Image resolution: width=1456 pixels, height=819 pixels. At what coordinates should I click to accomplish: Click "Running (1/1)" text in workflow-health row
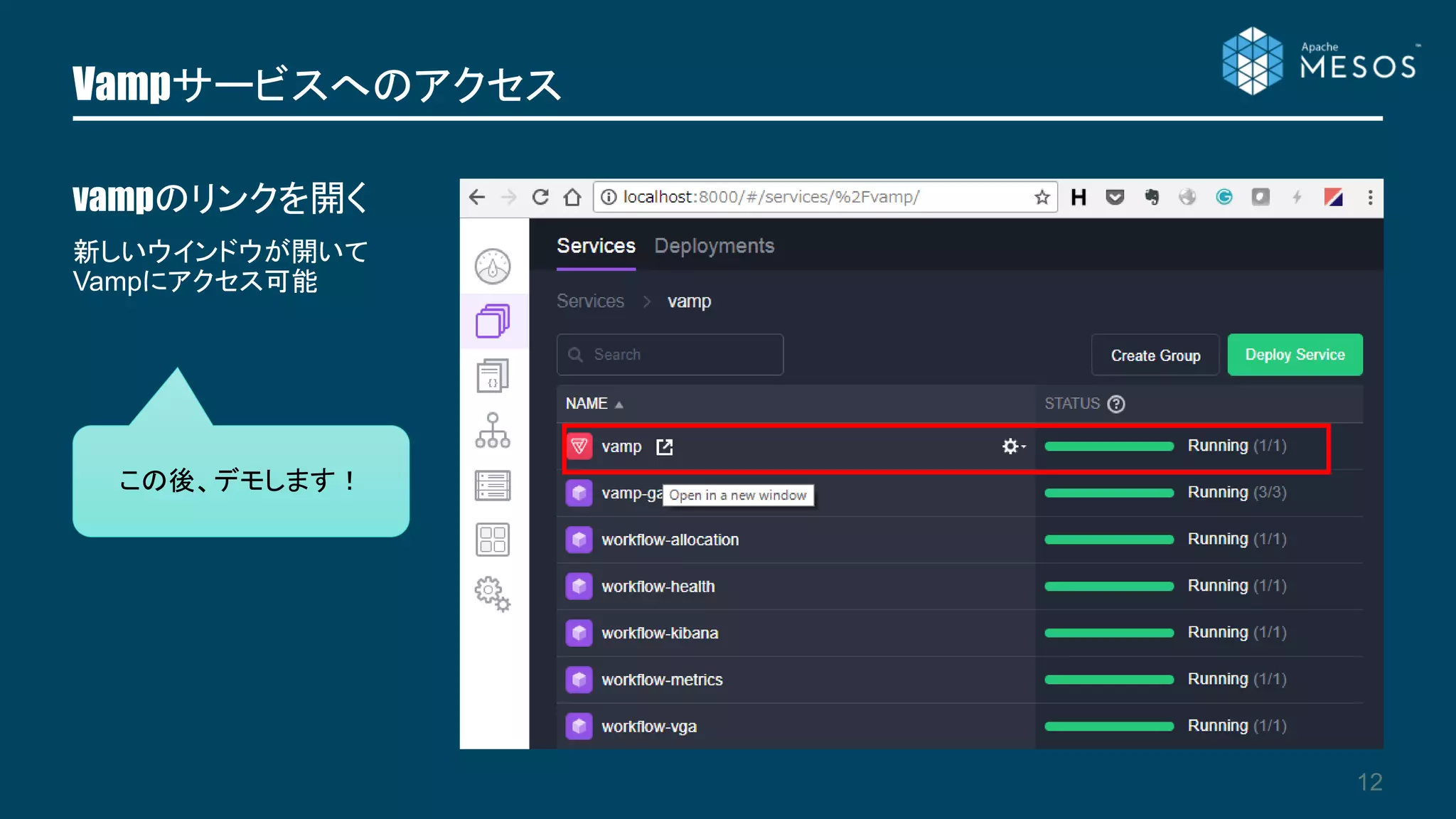tap(1237, 586)
